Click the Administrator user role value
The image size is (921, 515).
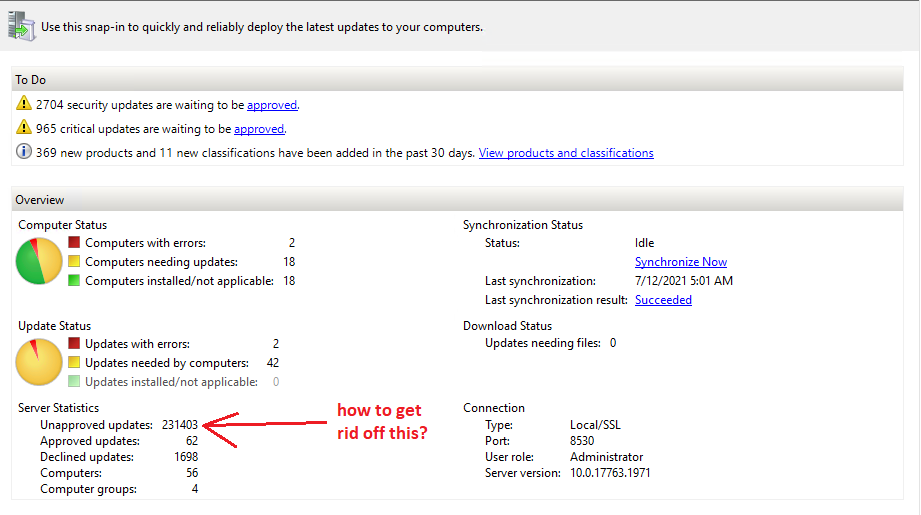point(606,457)
